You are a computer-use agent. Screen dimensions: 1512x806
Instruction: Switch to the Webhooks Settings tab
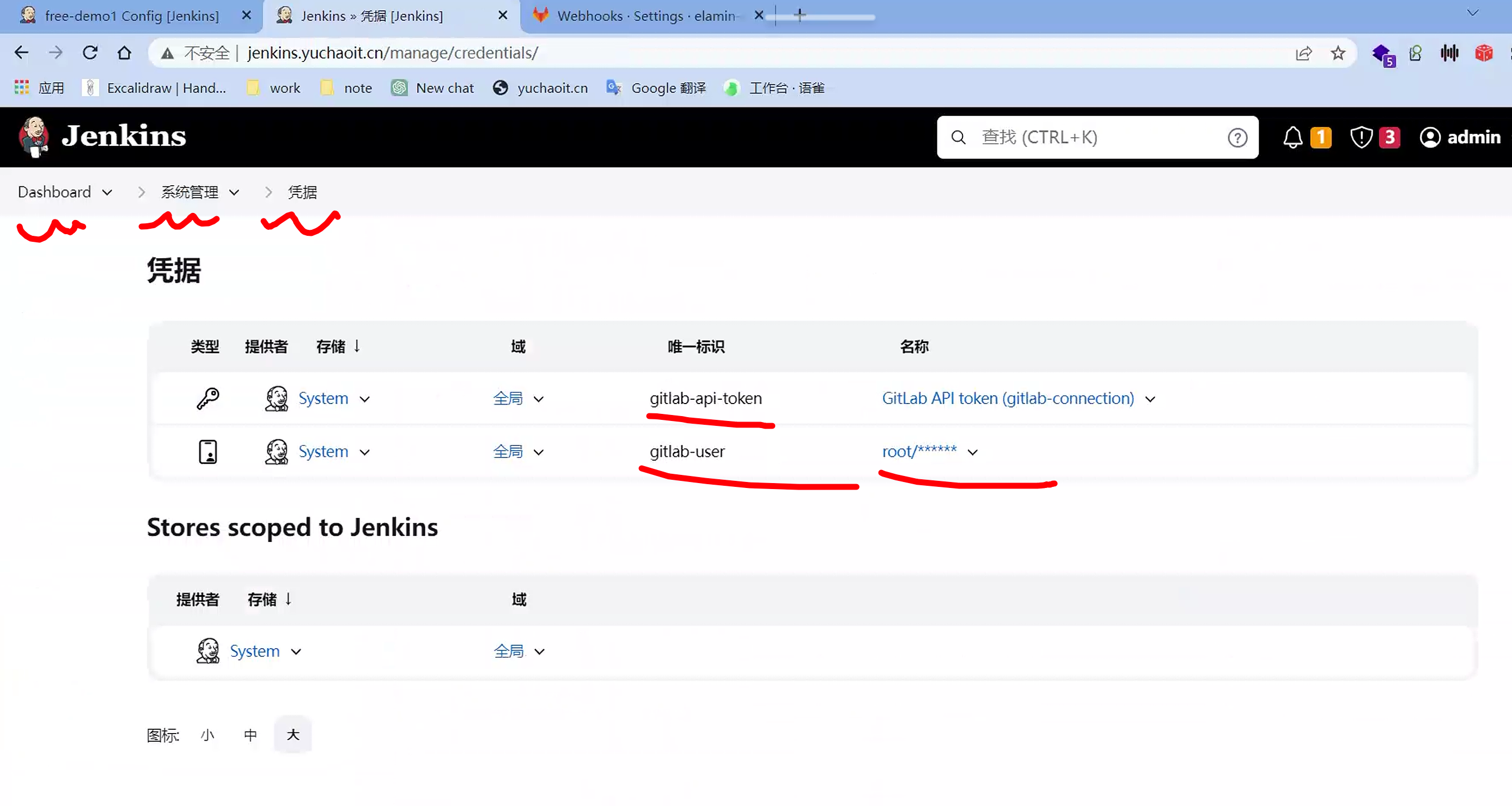tap(644, 16)
